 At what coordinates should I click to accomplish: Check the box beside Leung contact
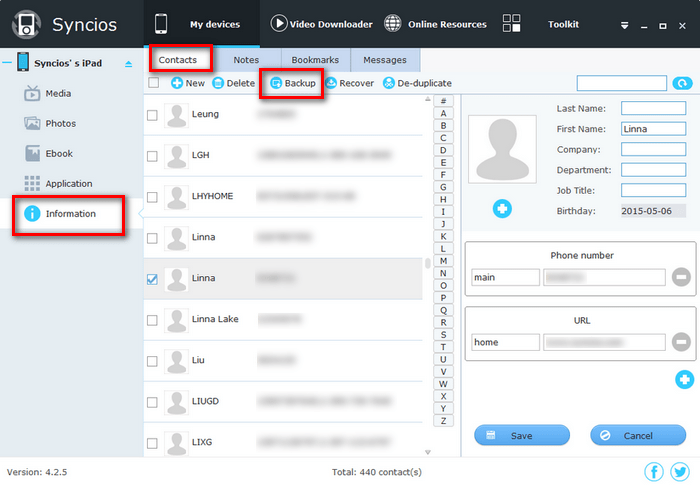click(x=152, y=115)
